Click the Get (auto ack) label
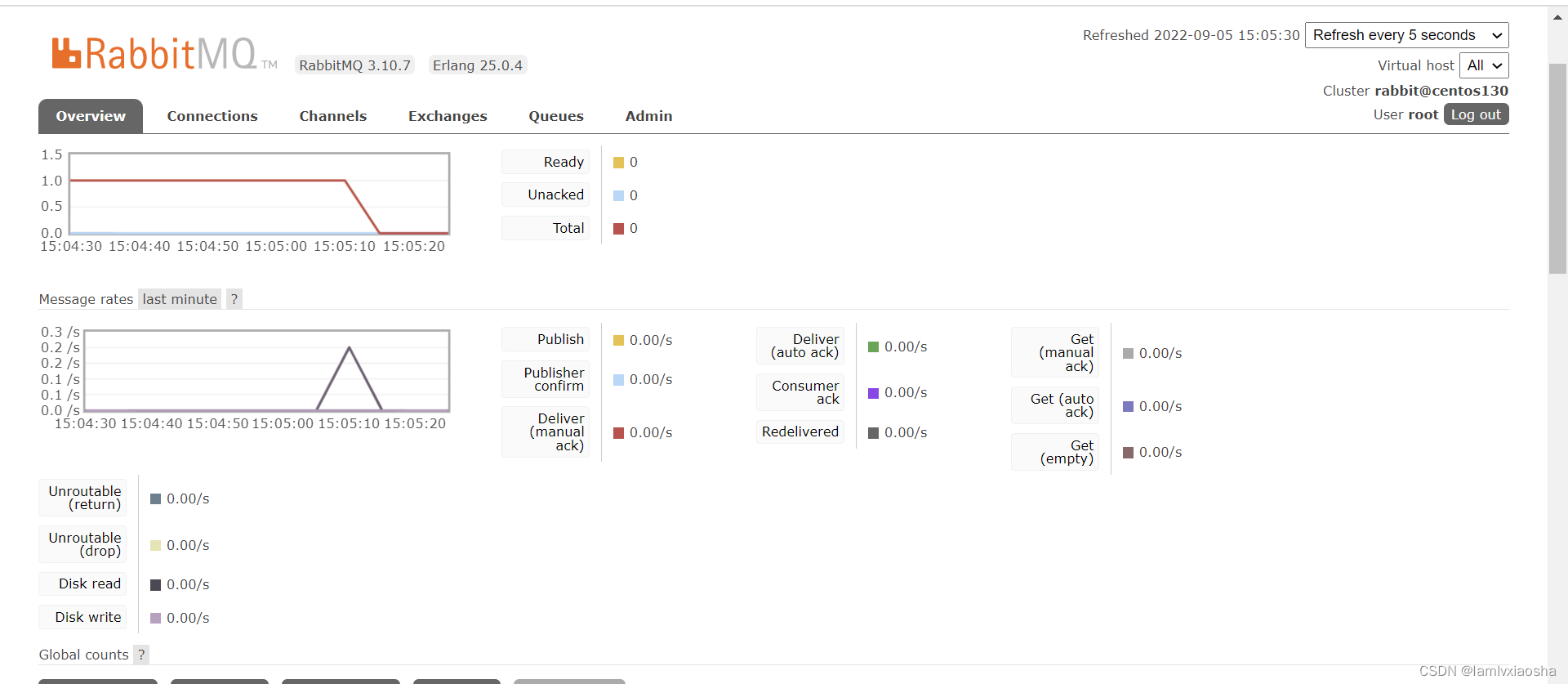Viewport: 1568px width, 684px height. pyautogui.click(x=1055, y=405)
